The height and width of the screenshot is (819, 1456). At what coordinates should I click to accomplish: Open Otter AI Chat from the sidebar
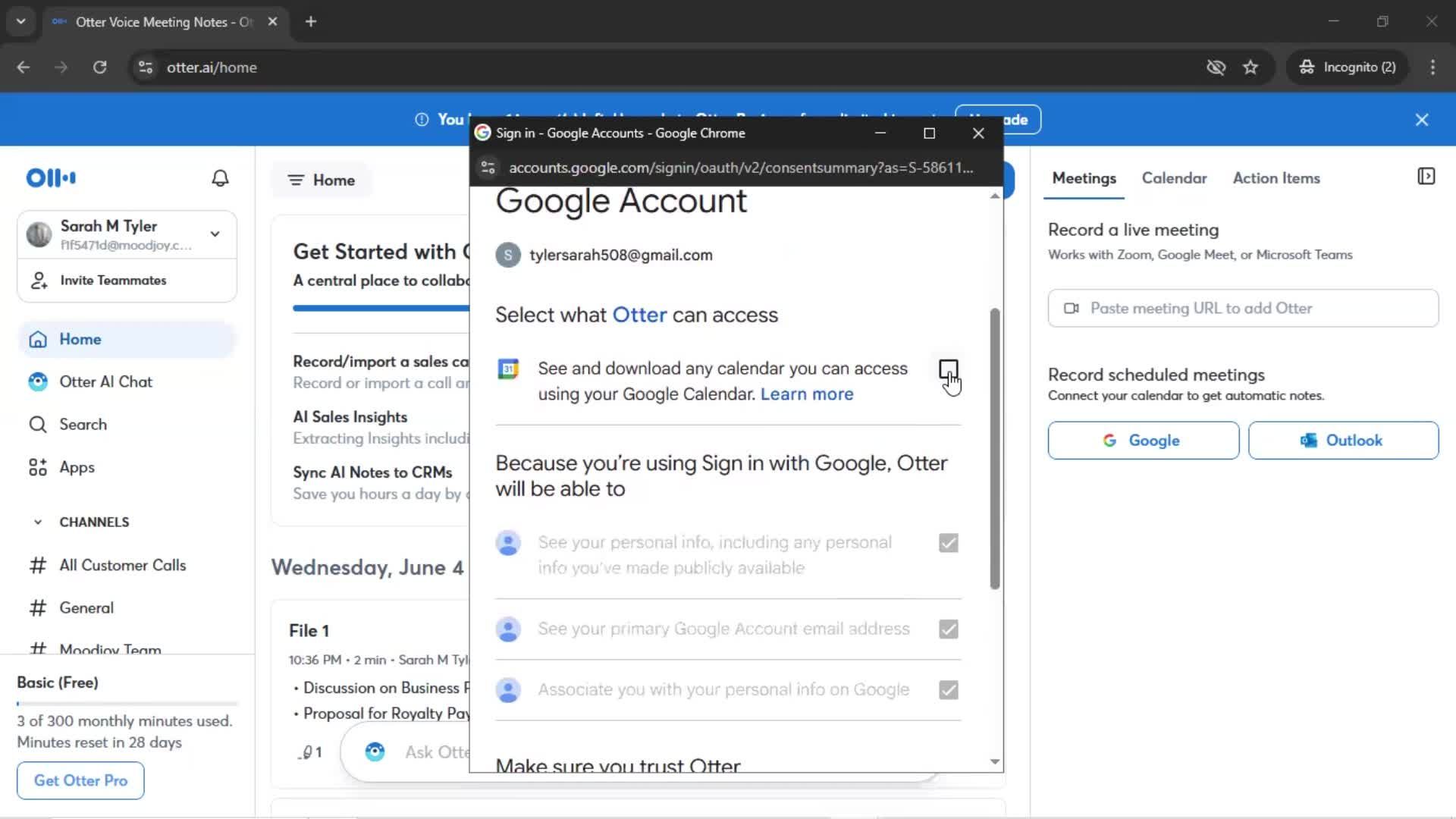point(127,382)
